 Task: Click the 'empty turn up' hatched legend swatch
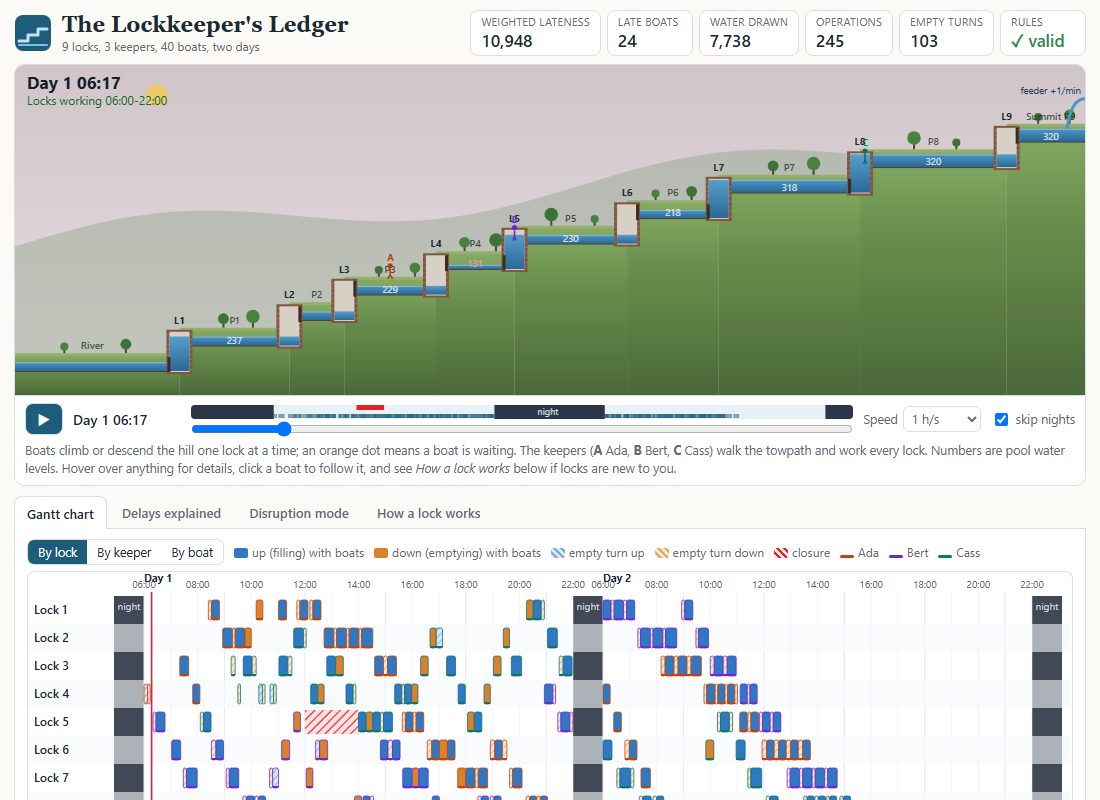558,553
